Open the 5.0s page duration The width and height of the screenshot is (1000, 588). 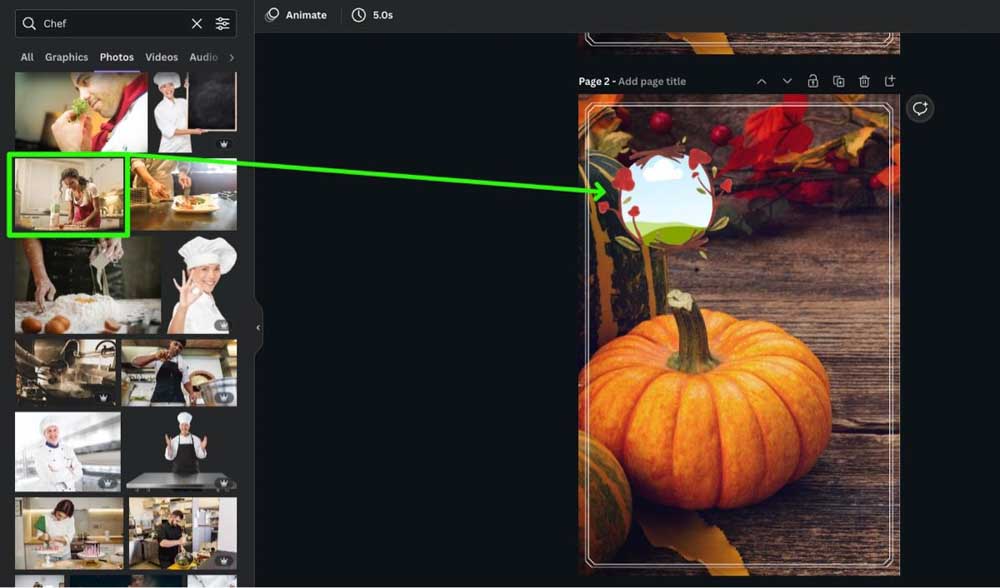pyautogui.click(x=372, y=15)
